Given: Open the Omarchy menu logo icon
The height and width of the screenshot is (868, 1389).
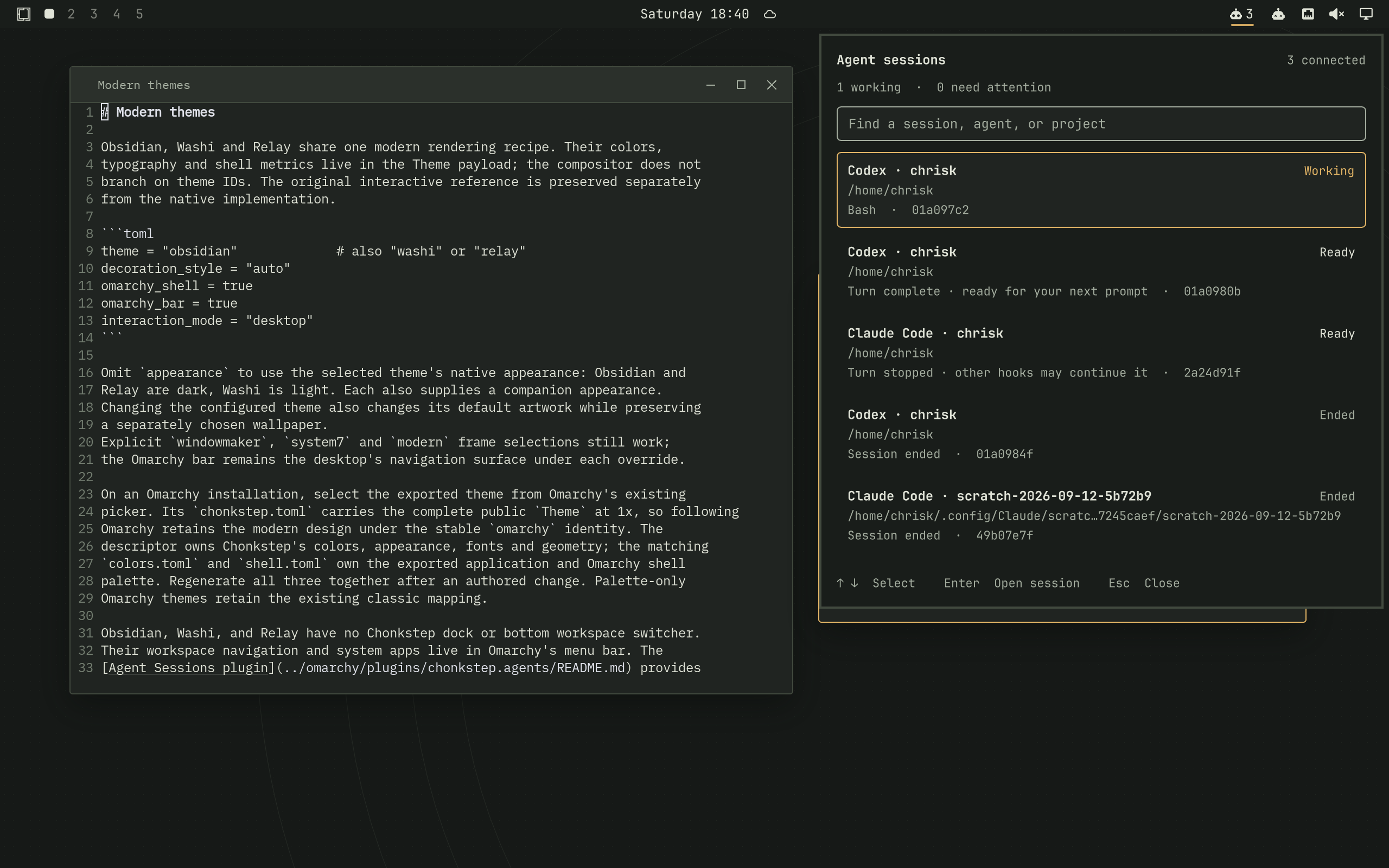Looking at the screenshot, I should [x=23, y=14].
